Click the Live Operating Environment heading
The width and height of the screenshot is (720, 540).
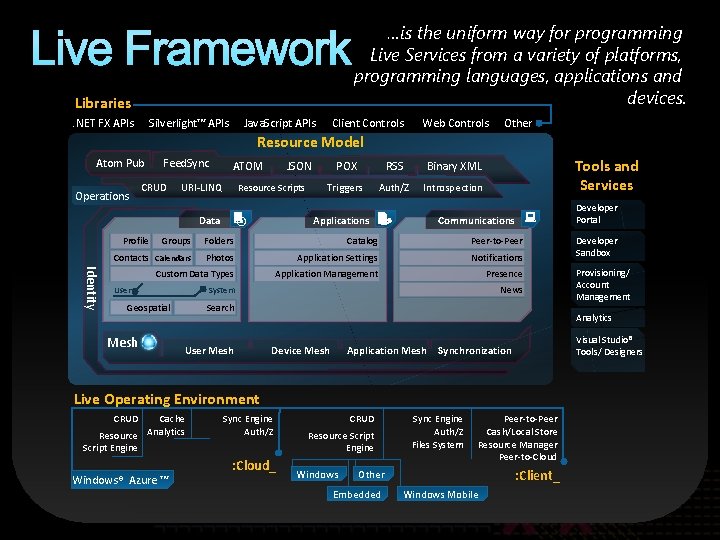(x=166, y=399)
